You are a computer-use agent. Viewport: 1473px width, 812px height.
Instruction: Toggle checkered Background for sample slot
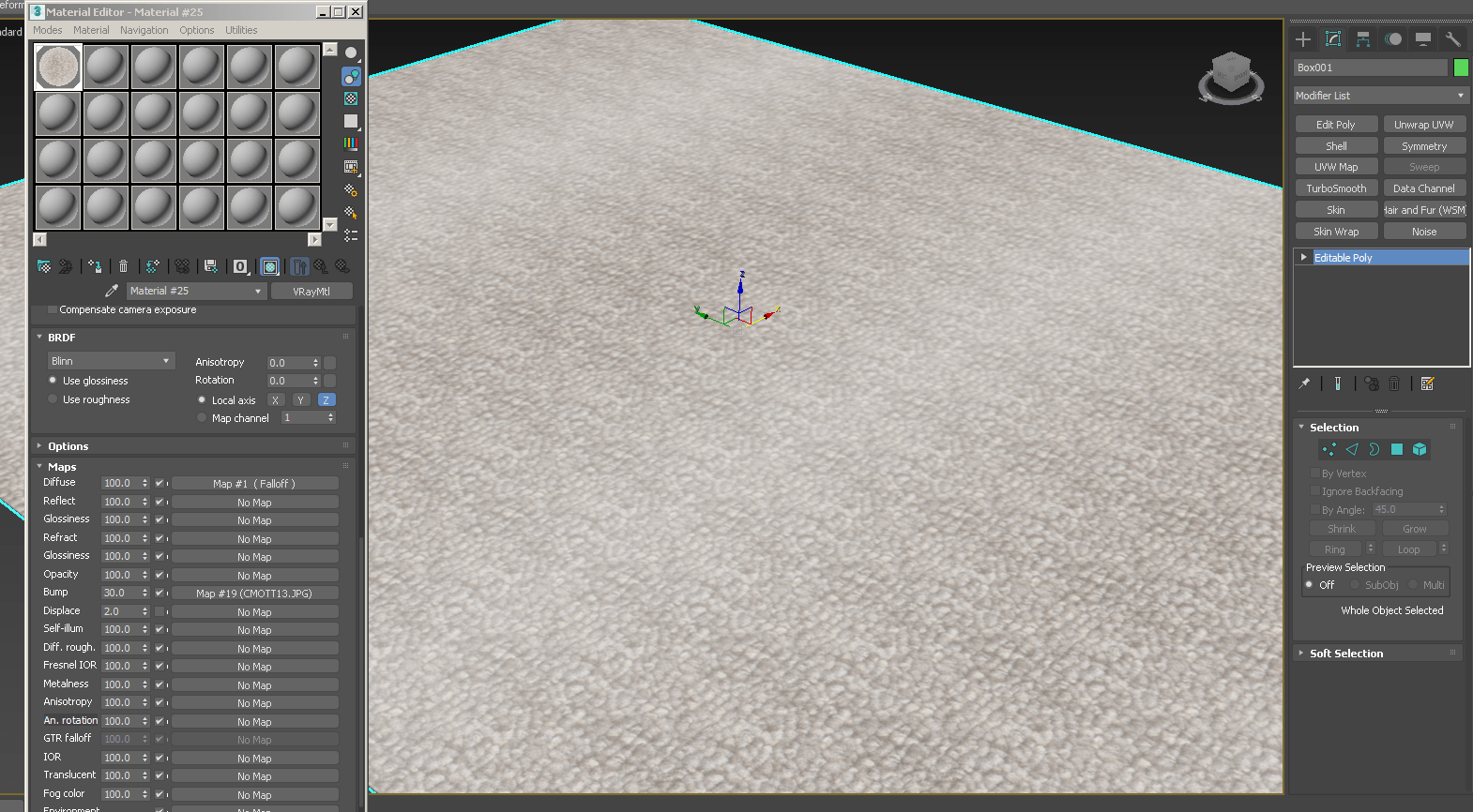(351, 98)
